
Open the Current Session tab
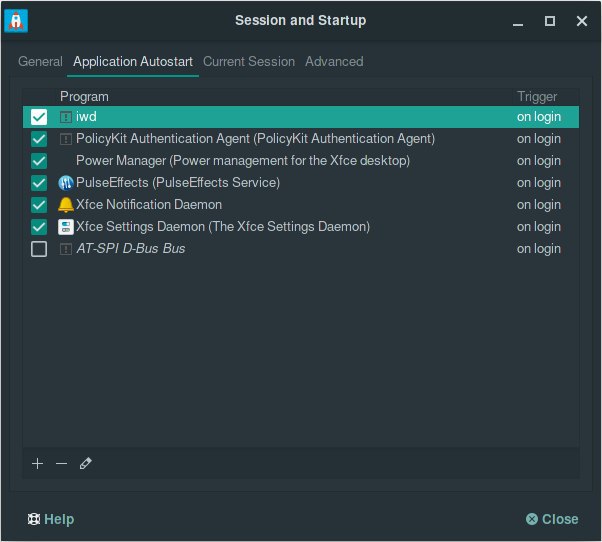(x=249, y=61)
